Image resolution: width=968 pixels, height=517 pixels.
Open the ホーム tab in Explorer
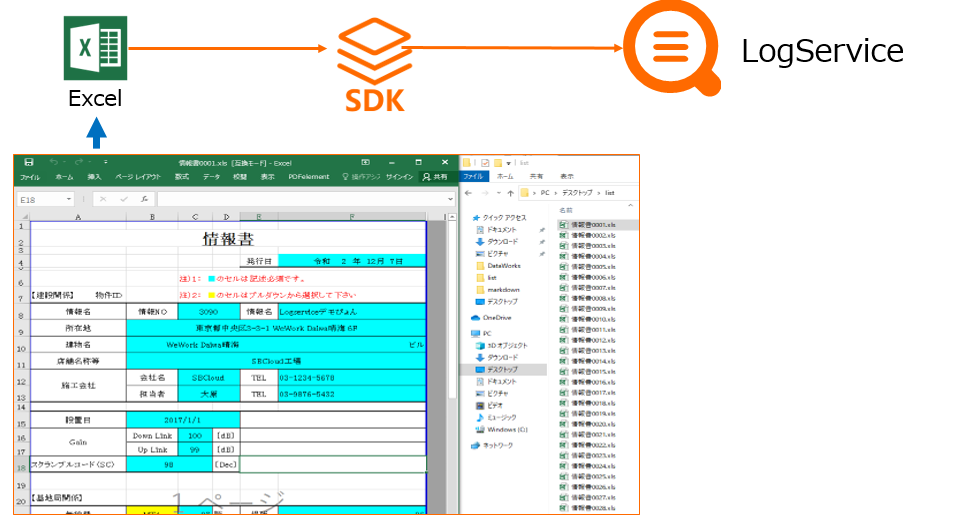point(505,177)
